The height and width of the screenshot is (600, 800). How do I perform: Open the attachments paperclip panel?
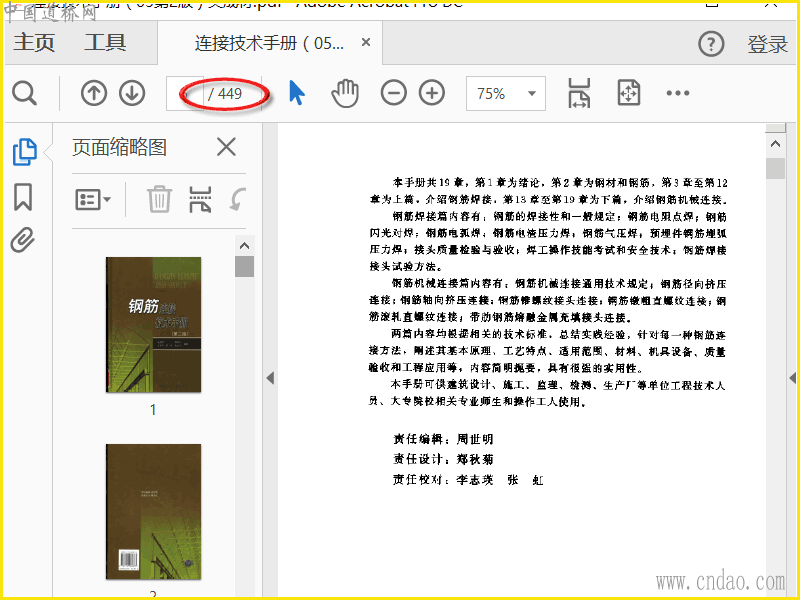(x=23, y=240)
